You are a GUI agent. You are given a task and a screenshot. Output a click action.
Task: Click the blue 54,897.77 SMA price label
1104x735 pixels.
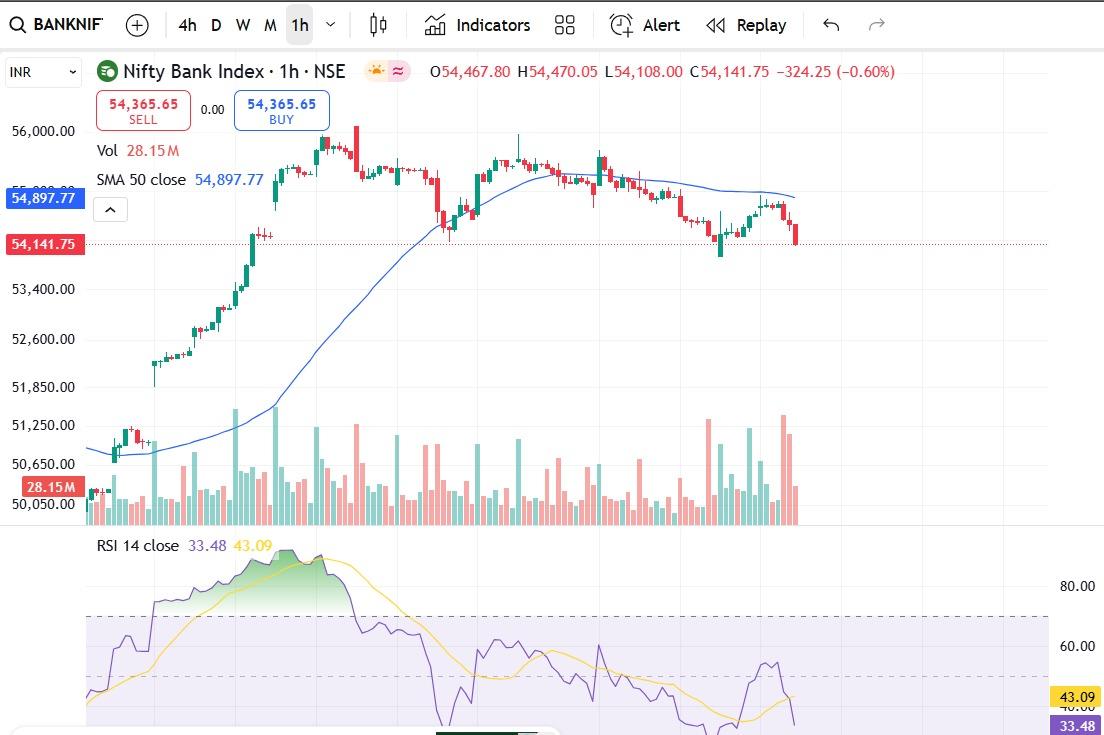pyautogui.click(x=44, y=198)
